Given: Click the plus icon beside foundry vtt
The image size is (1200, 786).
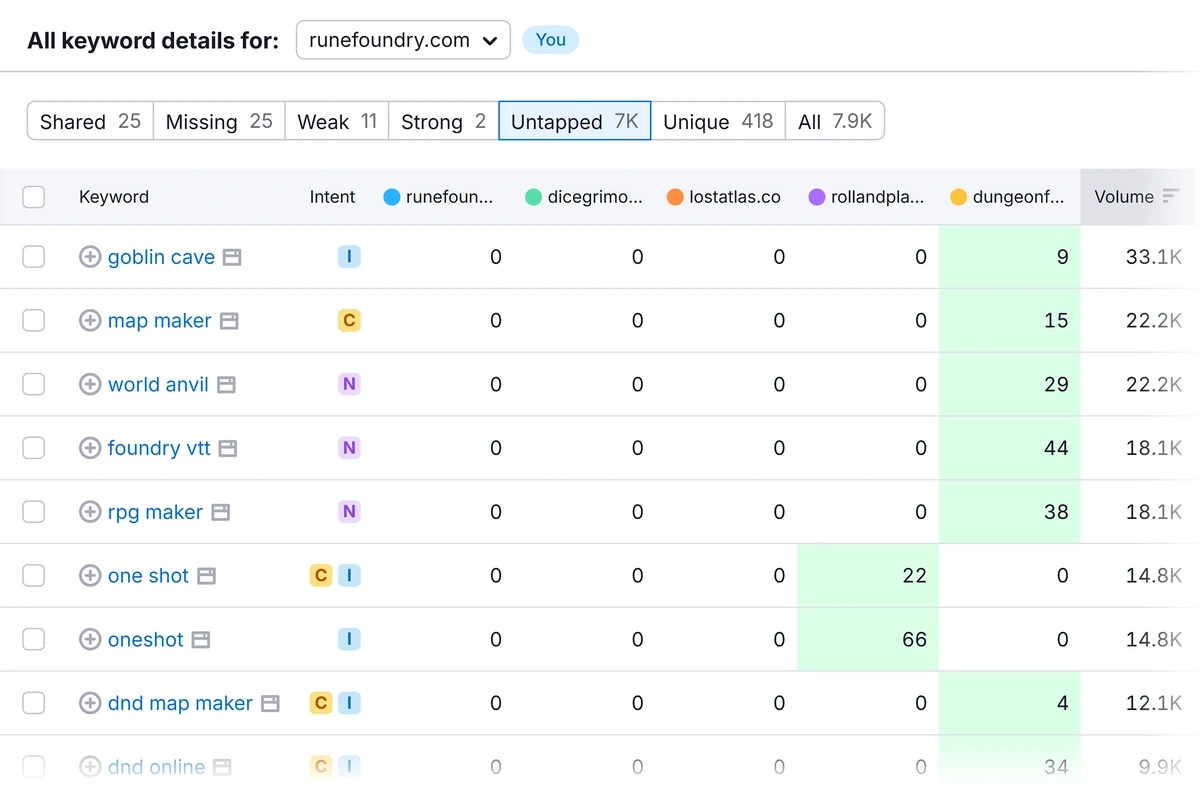Looking at the screenshot, I should tap(90, 448).
